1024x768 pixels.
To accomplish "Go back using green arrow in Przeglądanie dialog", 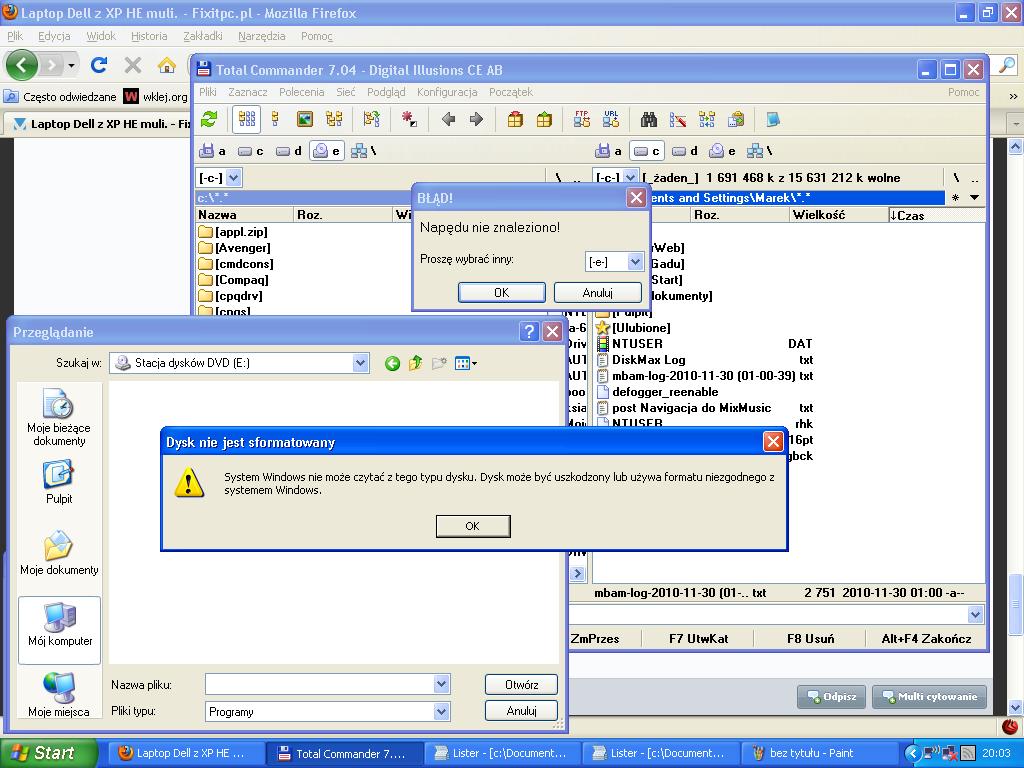I will pos(392,363).
